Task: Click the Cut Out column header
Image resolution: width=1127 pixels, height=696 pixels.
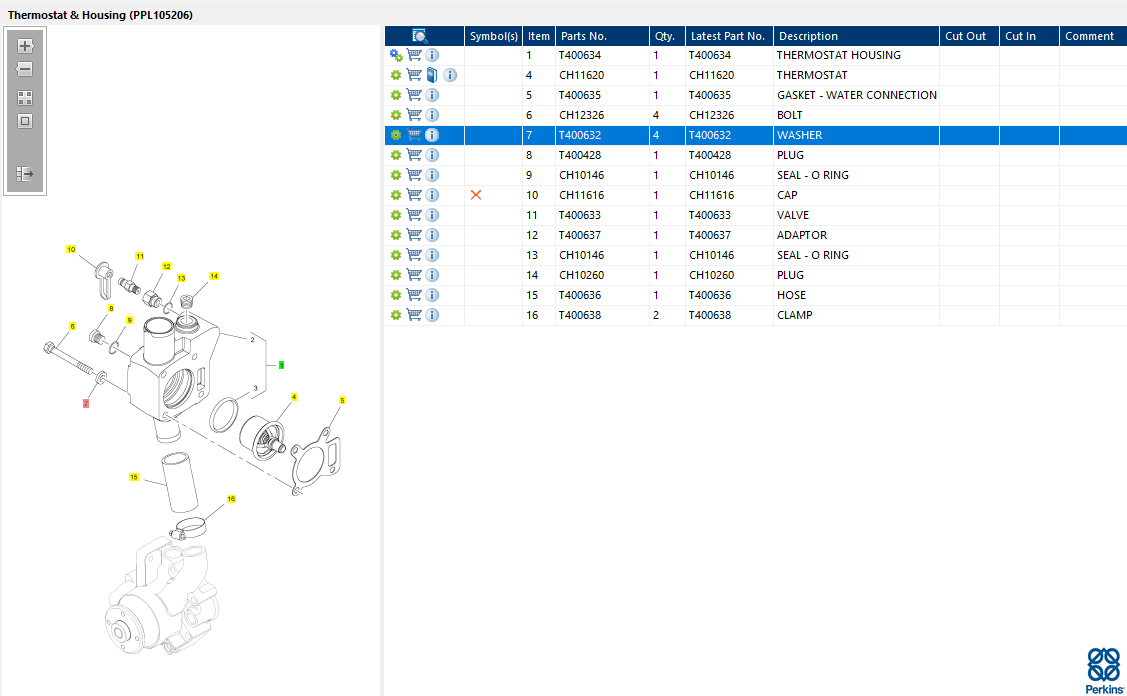Action: [x=969, y=36]
